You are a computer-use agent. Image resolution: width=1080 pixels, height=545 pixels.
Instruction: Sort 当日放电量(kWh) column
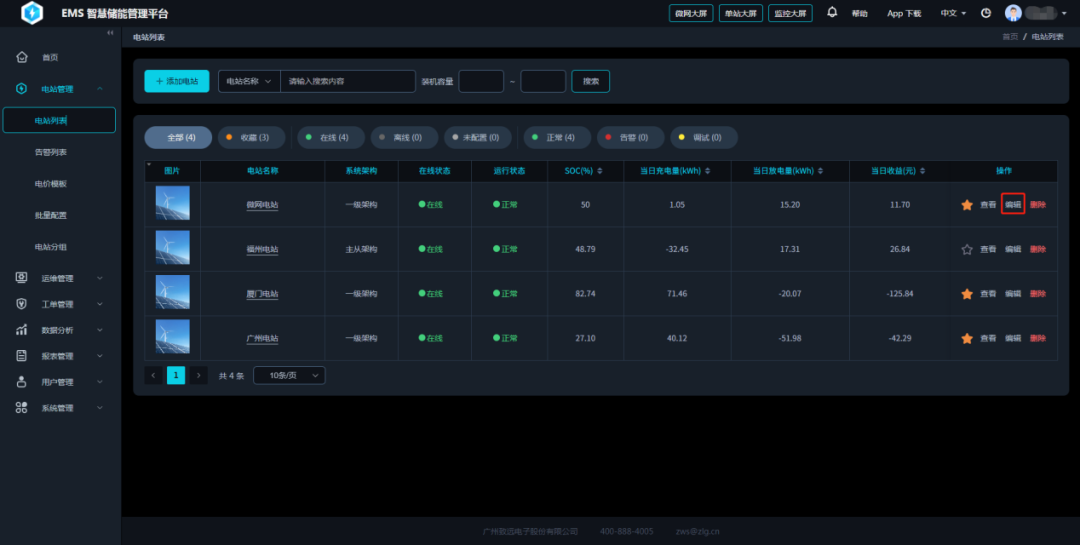[x=820, y=171]
